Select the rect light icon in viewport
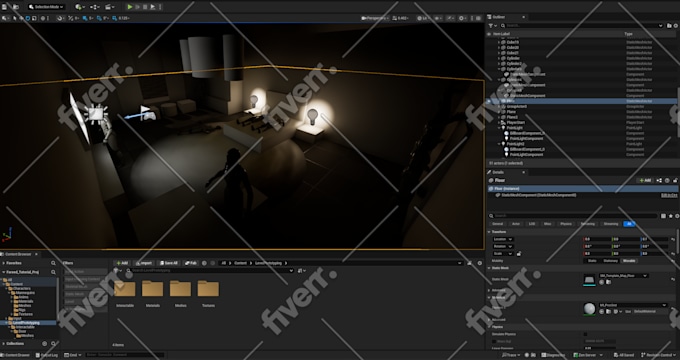 95,114
